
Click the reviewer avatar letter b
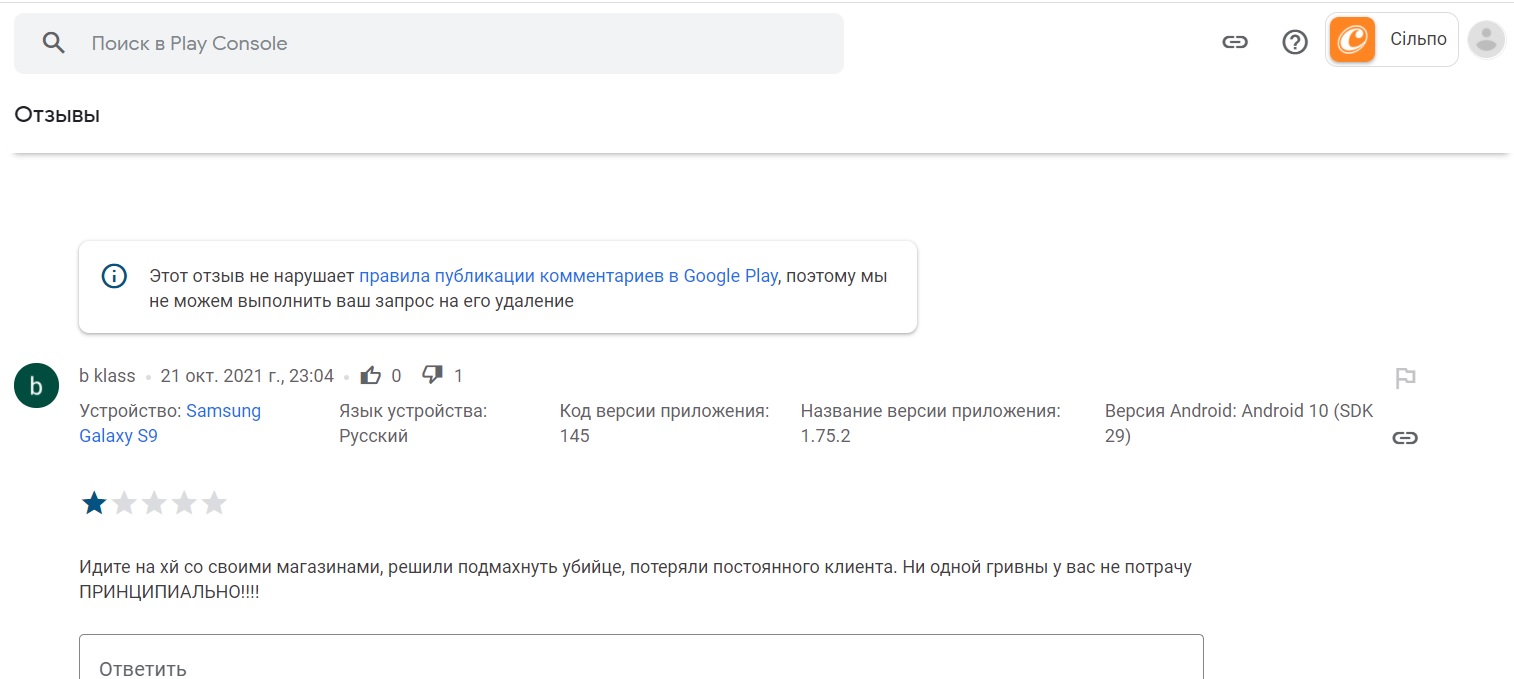coord(36,387)
